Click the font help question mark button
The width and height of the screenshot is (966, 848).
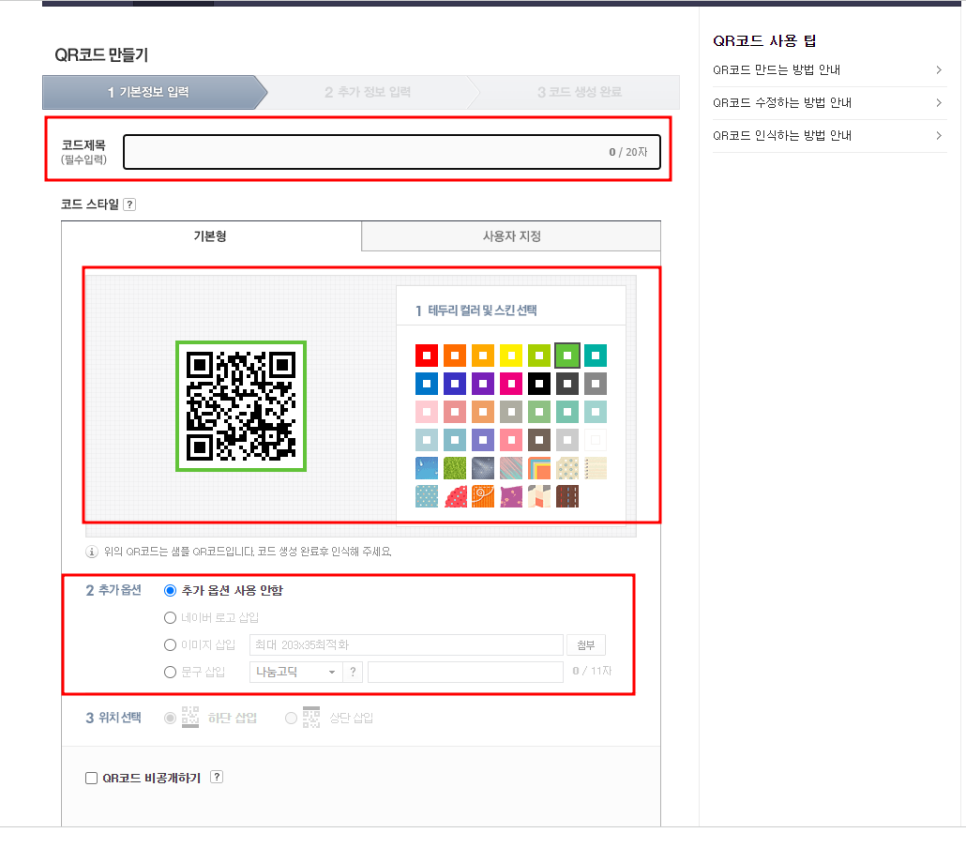(352, 672)
